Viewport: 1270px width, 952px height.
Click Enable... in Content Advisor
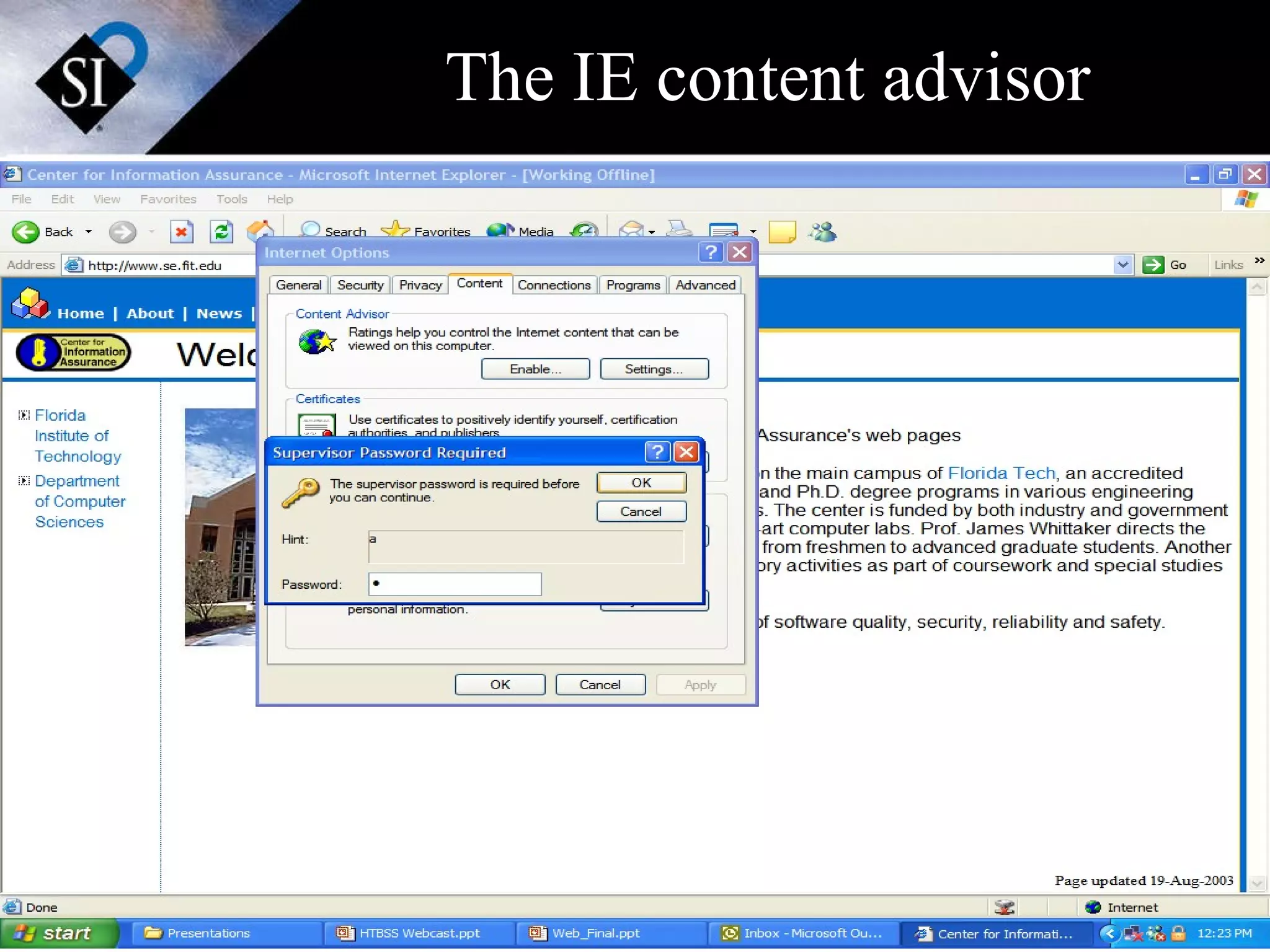click(535, 369)
